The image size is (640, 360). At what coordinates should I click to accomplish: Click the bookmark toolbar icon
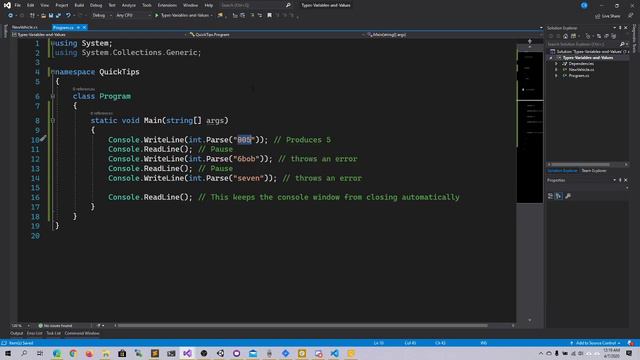tap(269, 16)
